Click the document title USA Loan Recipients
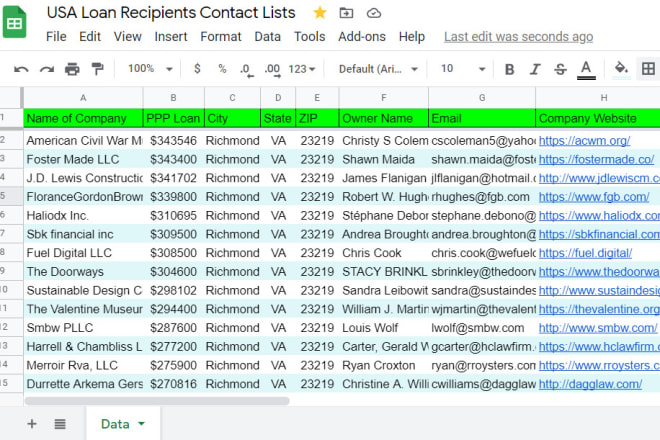660x440 pixels. point(171,13)
